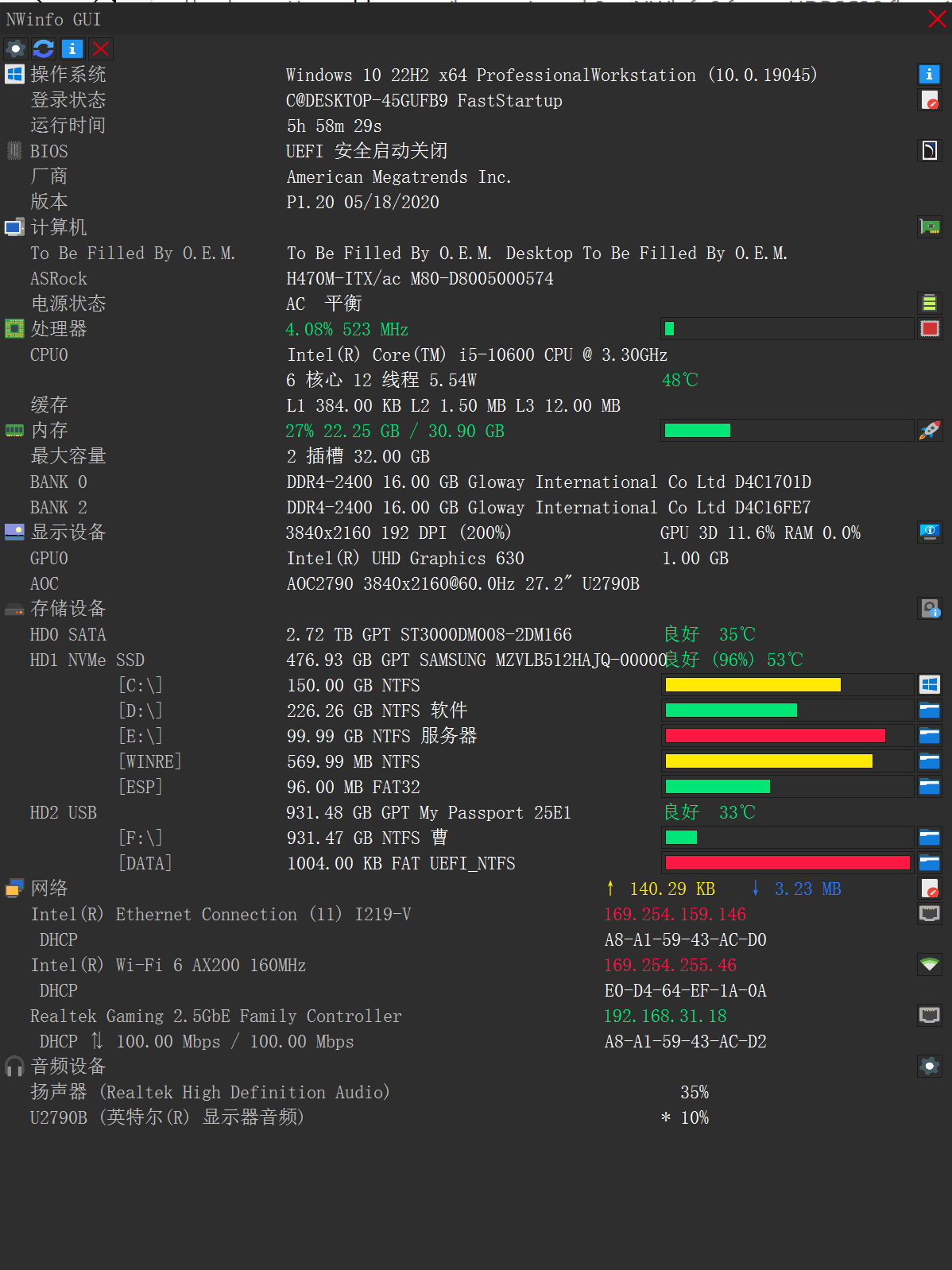This screenshot has width=952, height=1270.
Task: Open OS info button on 操作系统 row
Action: (x=930, y=75)
